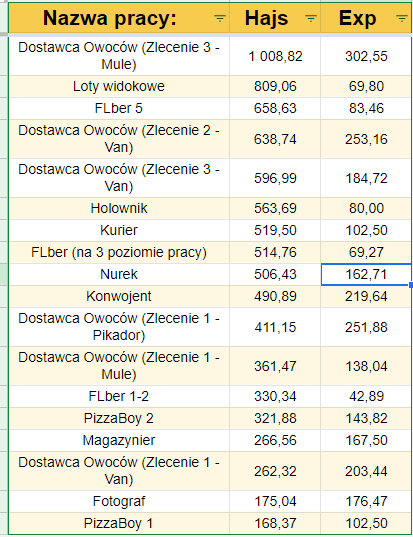Open filter icon for Nazwa pracy column
This screenshot has height=537, width=413.
(x=220, y=18)
